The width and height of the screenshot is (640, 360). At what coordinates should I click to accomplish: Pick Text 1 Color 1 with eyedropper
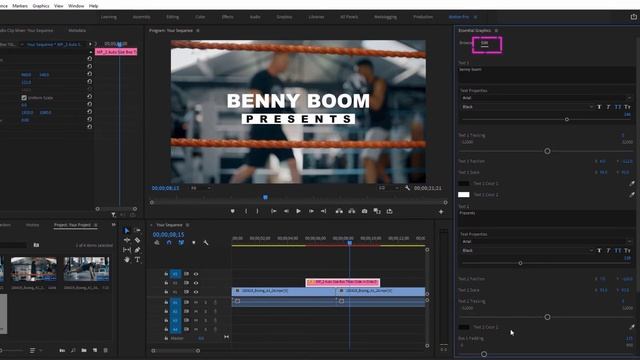[x=632, y=183]
